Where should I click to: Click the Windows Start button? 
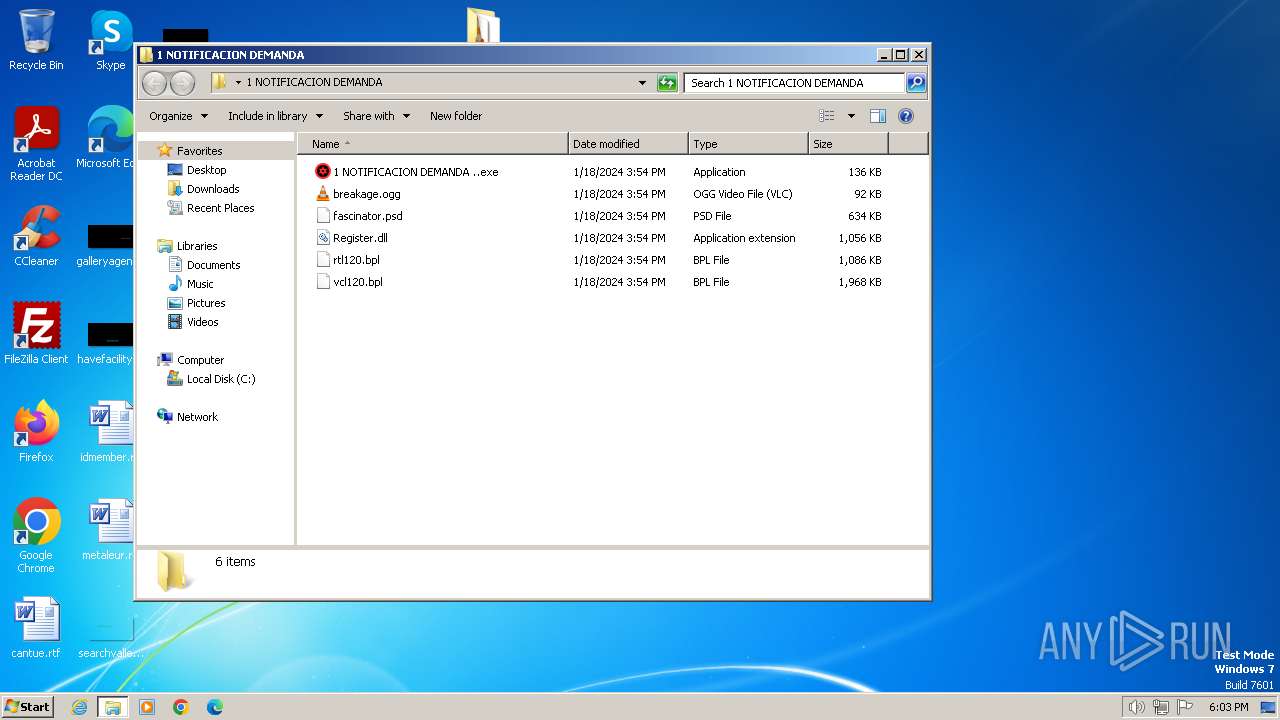tap(27, 706)
